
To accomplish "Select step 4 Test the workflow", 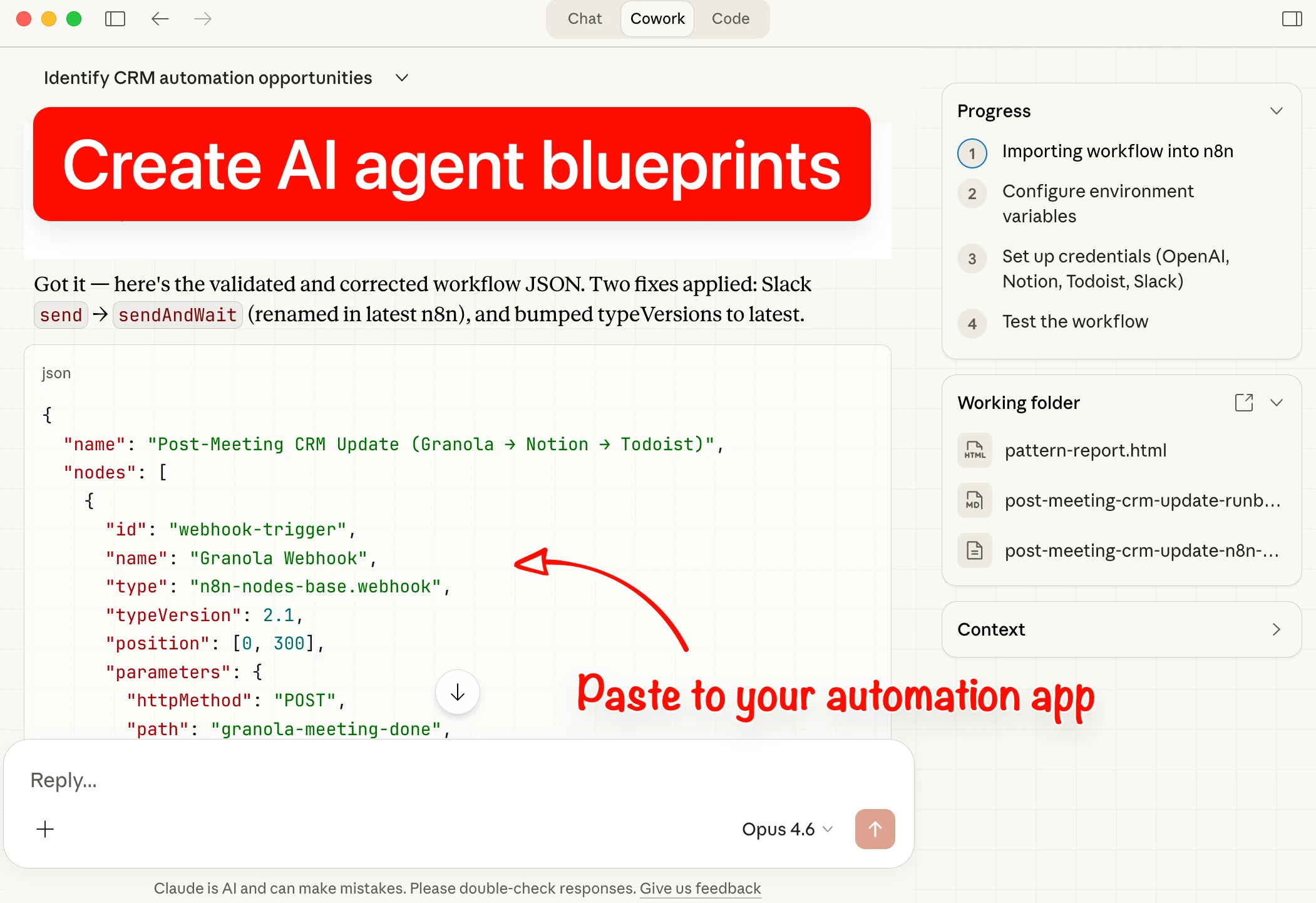I will (x=1075, y=322).
